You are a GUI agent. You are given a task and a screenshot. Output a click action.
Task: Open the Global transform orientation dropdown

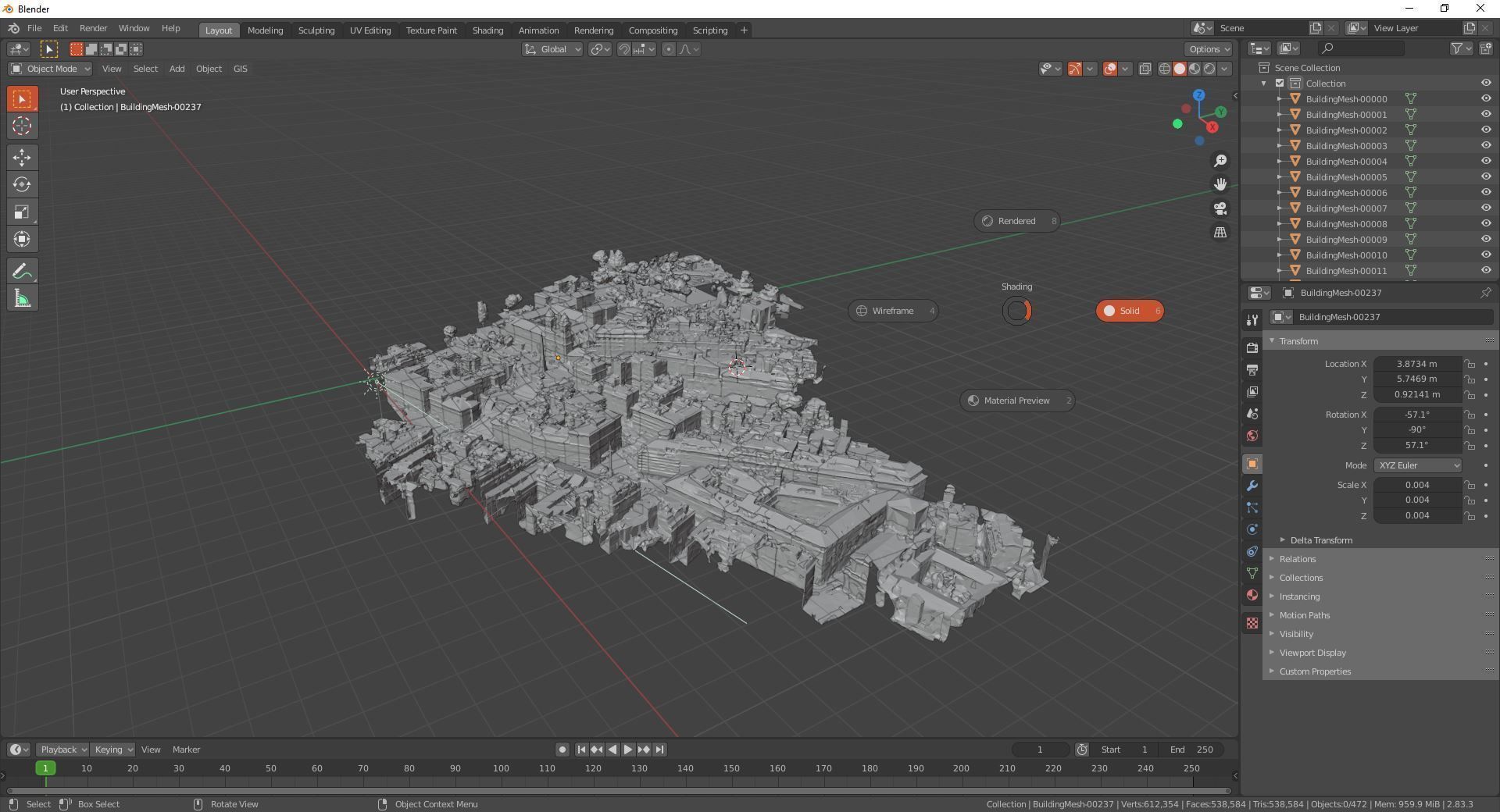coord(552,49)
